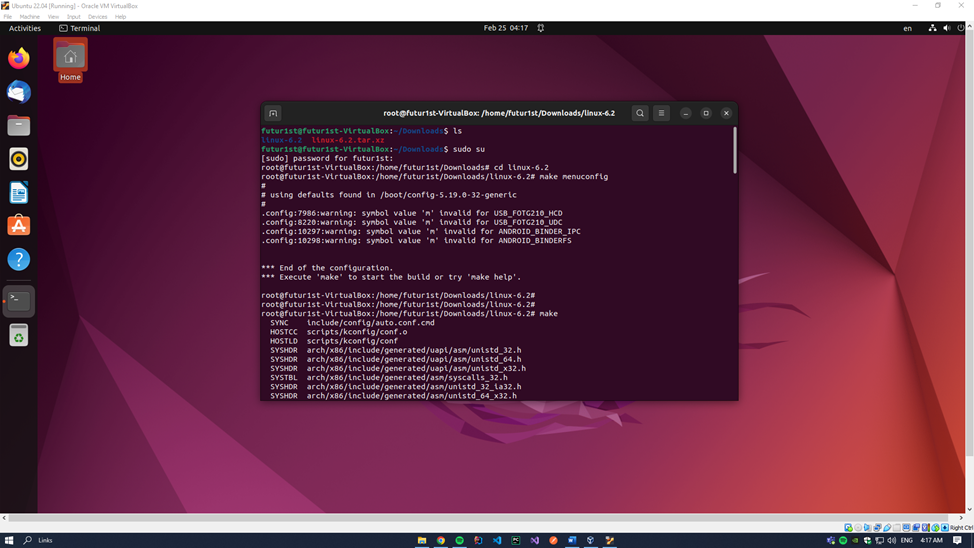Click the Windows taskbar search icon
974x548 pixels.
pos(27,540)
